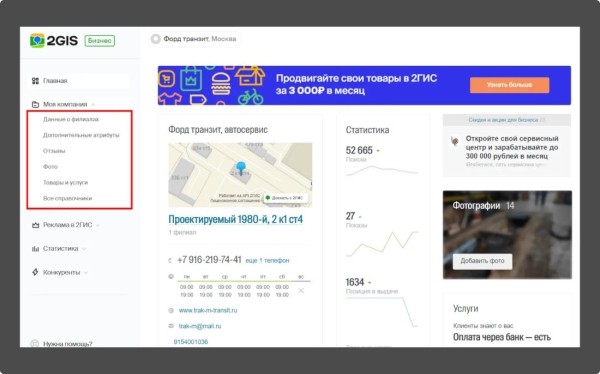
Task: Click the Статистика bar chart icon
Action: point(35,249)
